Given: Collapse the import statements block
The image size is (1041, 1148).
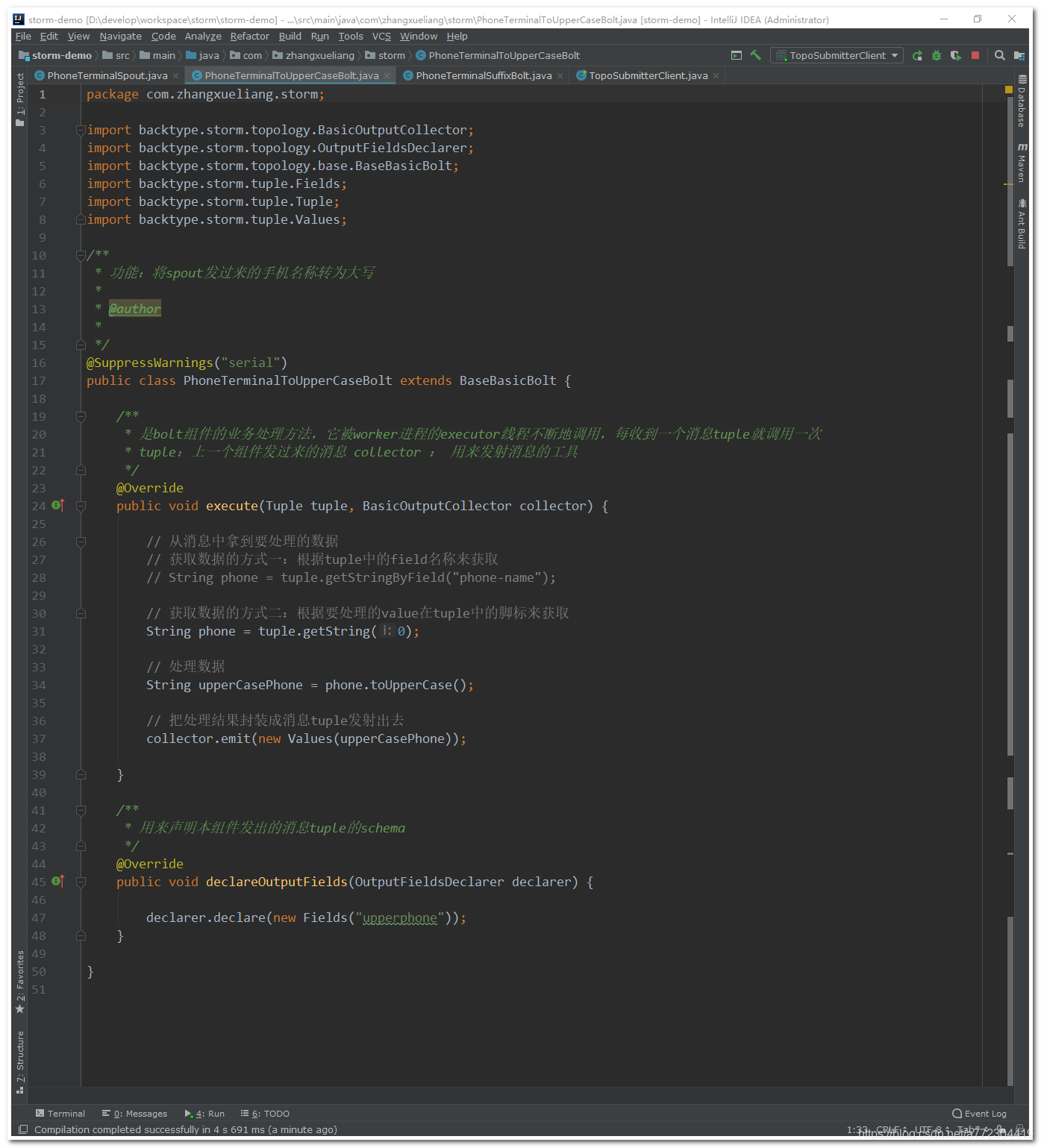Looking at the screenshot, I should coord(81,130).
